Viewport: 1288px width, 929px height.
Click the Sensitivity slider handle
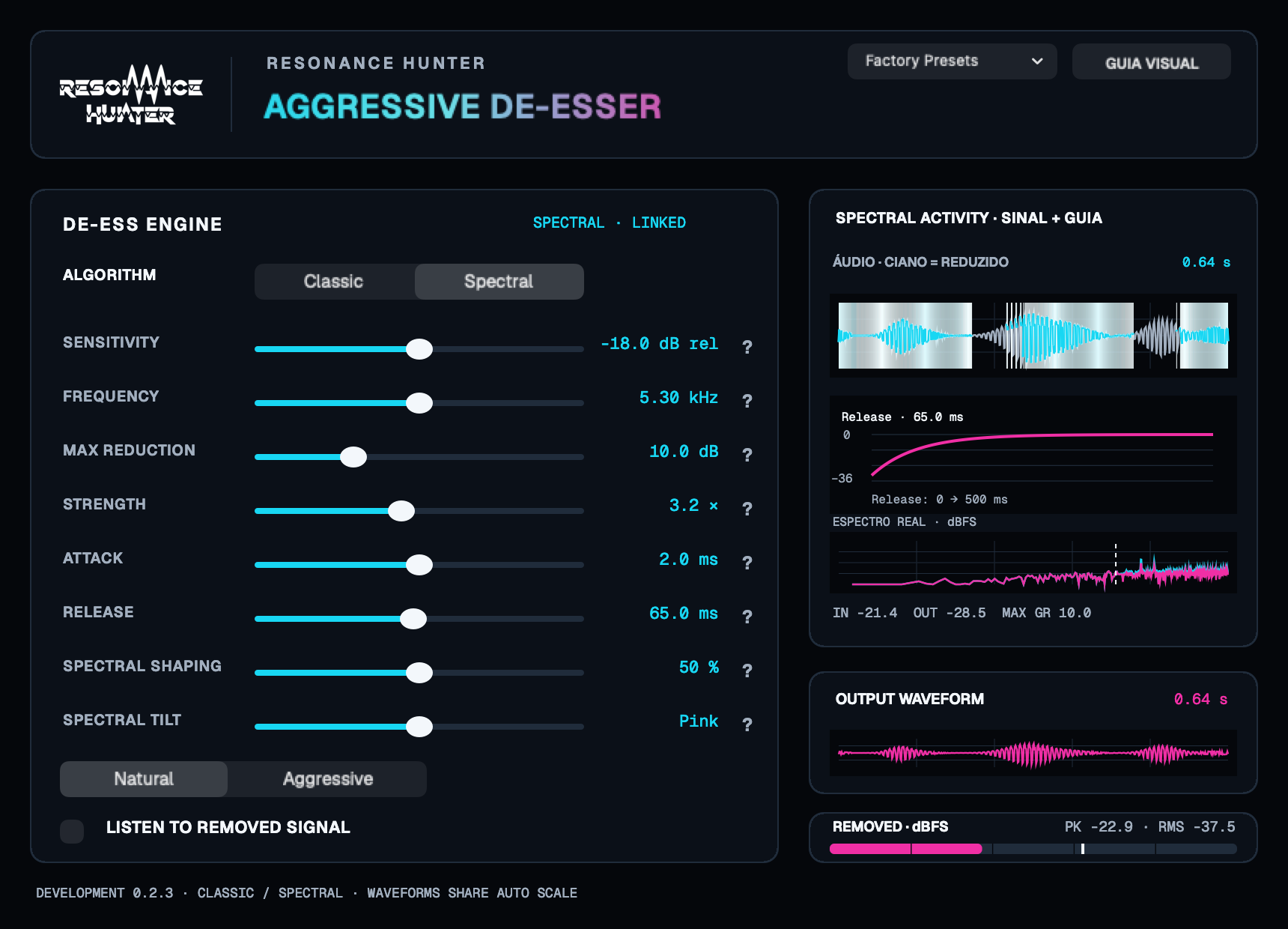coord(419,349)
